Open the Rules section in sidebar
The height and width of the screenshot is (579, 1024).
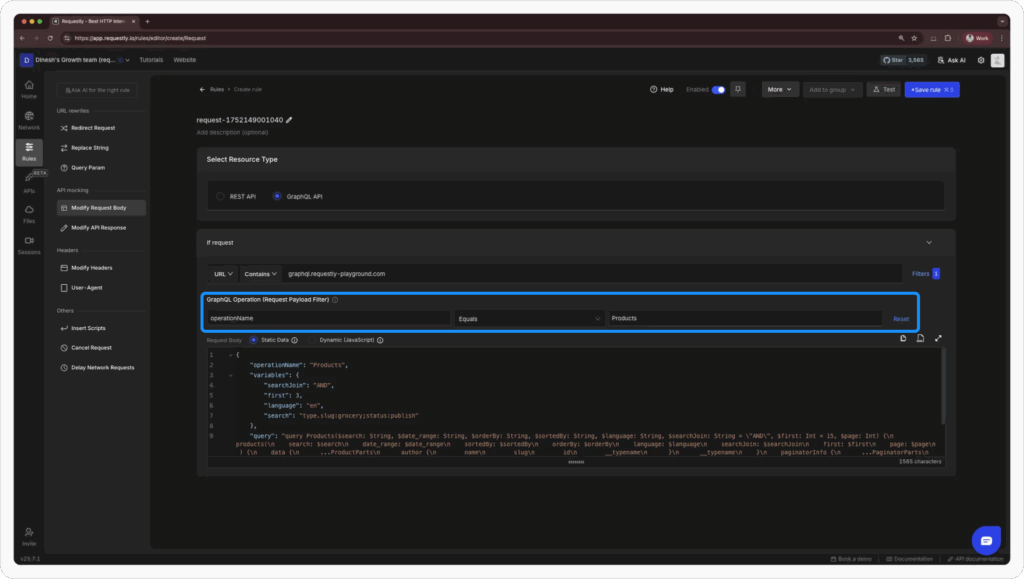tap(29, 151)
